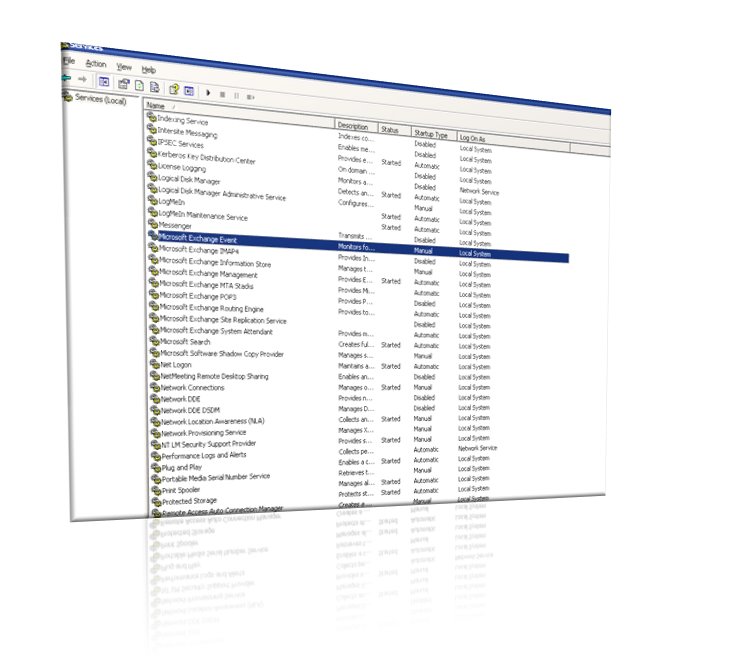The height and width of the screenshot is (661, 732).
Task: Click the gear icon of Protected Storage
Action: pos(157,502)
